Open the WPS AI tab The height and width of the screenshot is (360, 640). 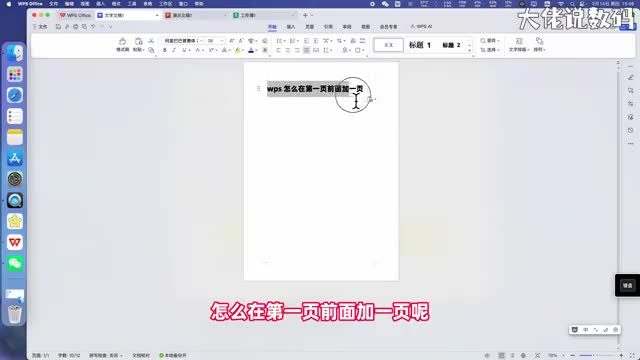click(x=421, y=27)
